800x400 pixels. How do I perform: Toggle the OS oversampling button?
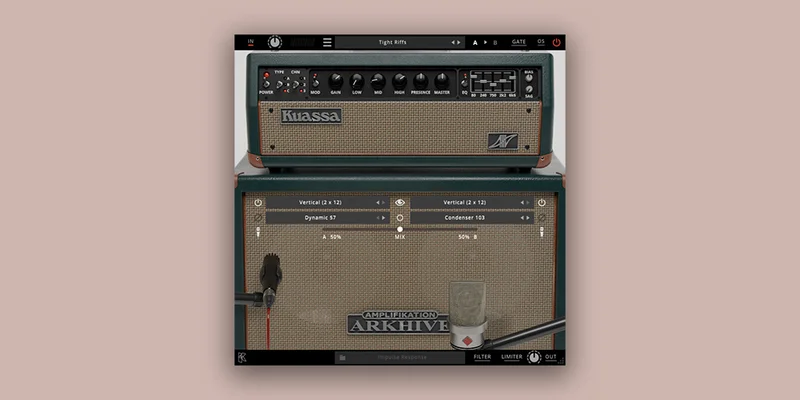coord(541,42)
